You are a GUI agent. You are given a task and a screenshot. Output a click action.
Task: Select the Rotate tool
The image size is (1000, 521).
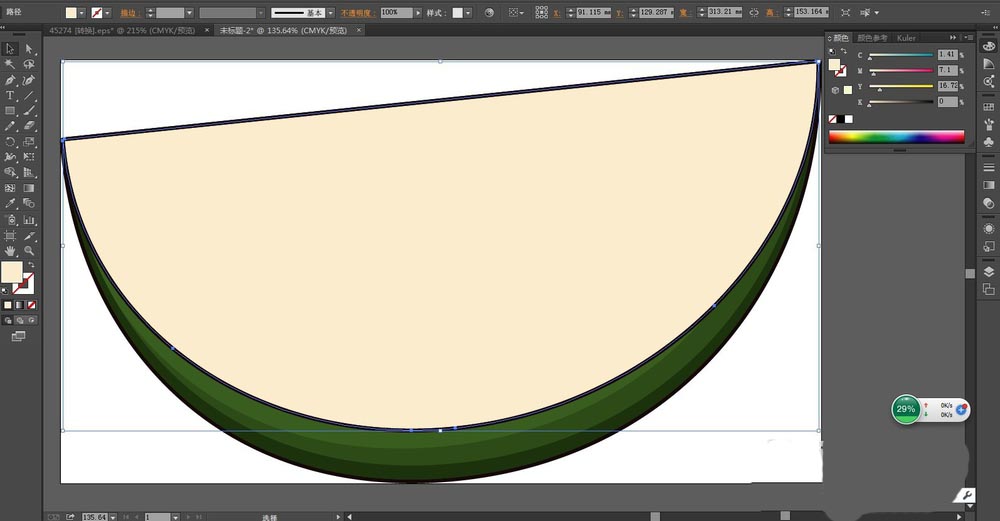tap(10, 142)
